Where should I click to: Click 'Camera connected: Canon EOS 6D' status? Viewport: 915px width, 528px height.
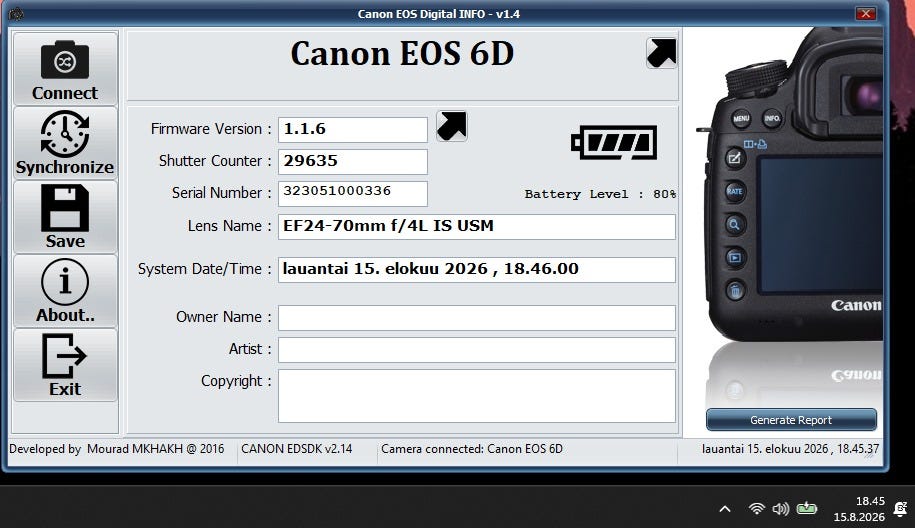click(x=472, y=449)
